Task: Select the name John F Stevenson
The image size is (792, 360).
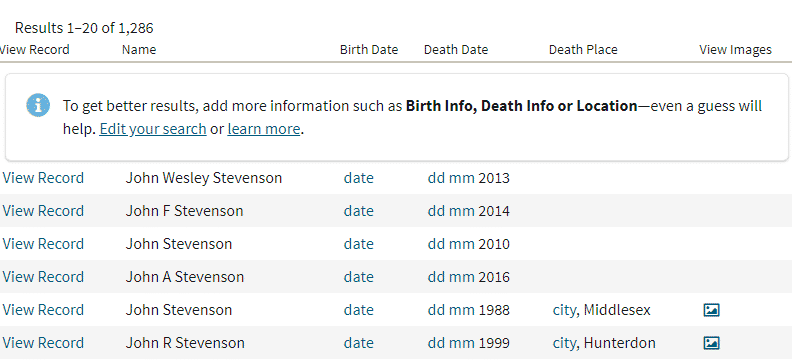Action: (x=184, y=211)
